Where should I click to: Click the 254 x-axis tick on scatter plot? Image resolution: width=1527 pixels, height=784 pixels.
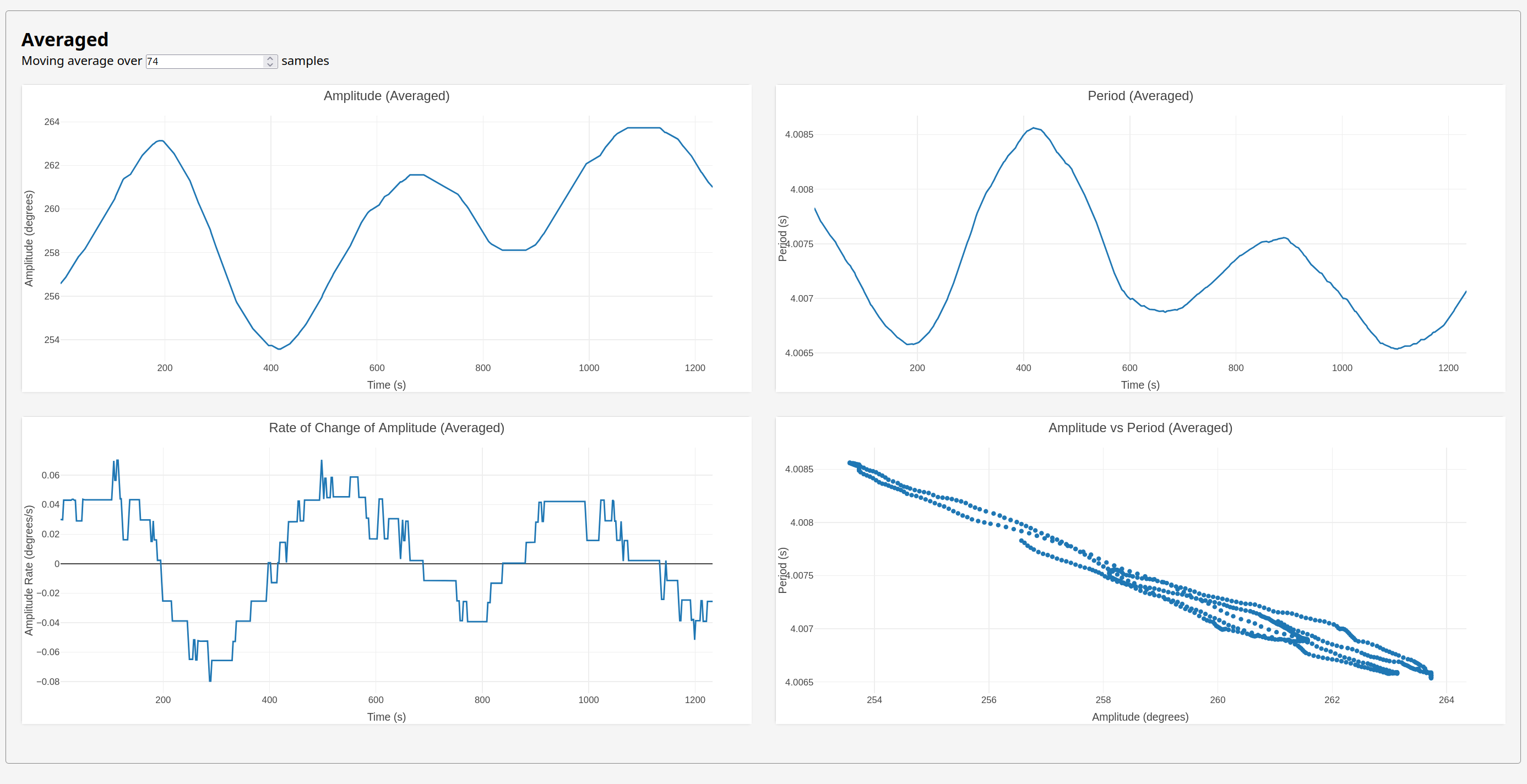coord(874,700)
